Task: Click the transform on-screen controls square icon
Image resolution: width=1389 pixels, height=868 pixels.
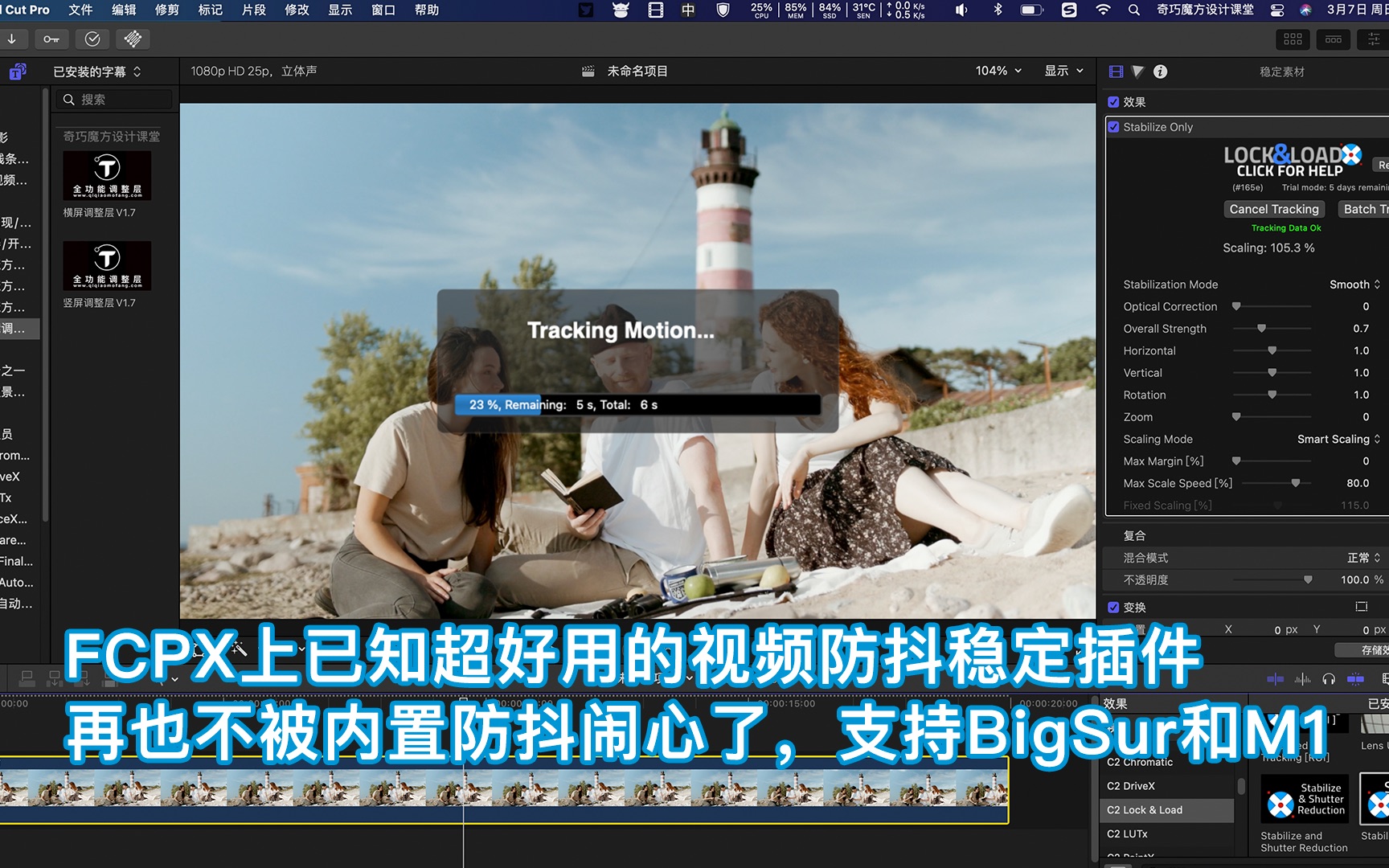Action: [x=1361, y=607]
